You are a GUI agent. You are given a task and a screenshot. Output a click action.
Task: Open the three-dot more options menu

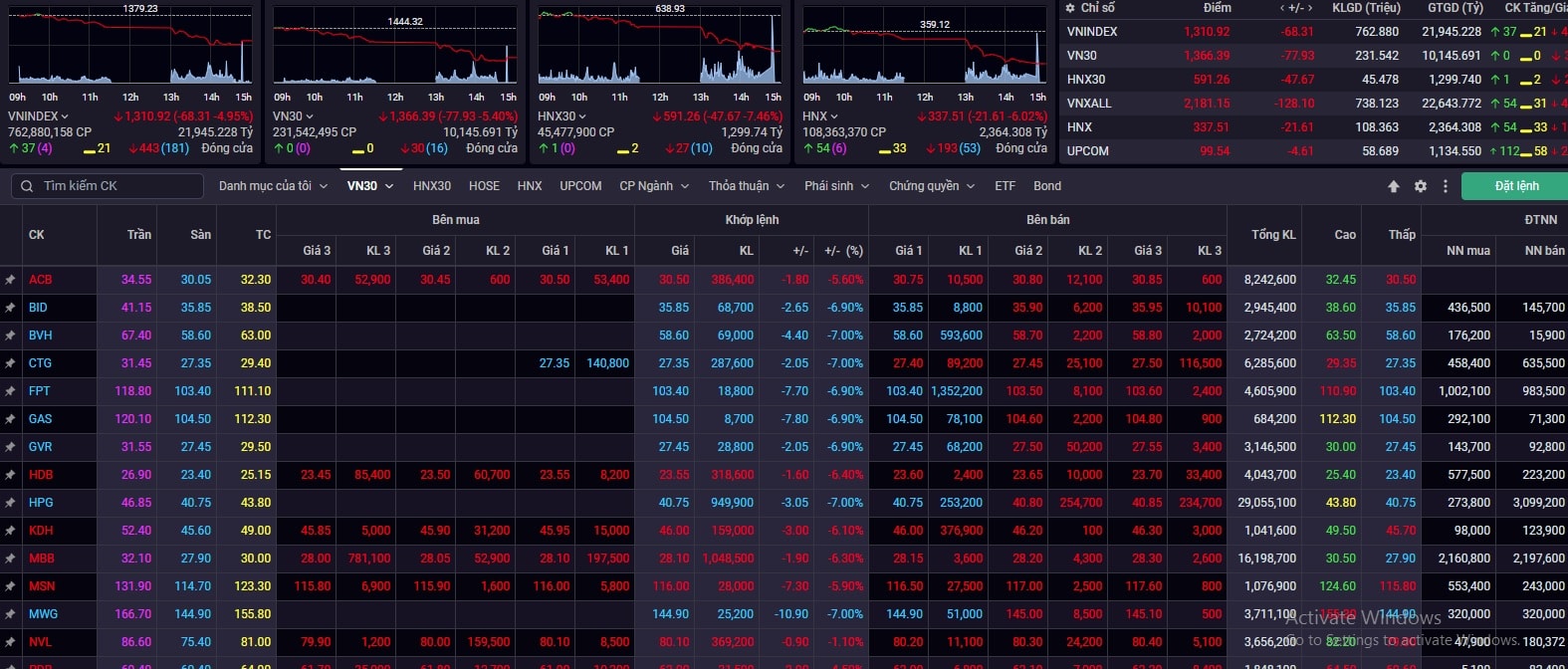tap(1446, 186)
